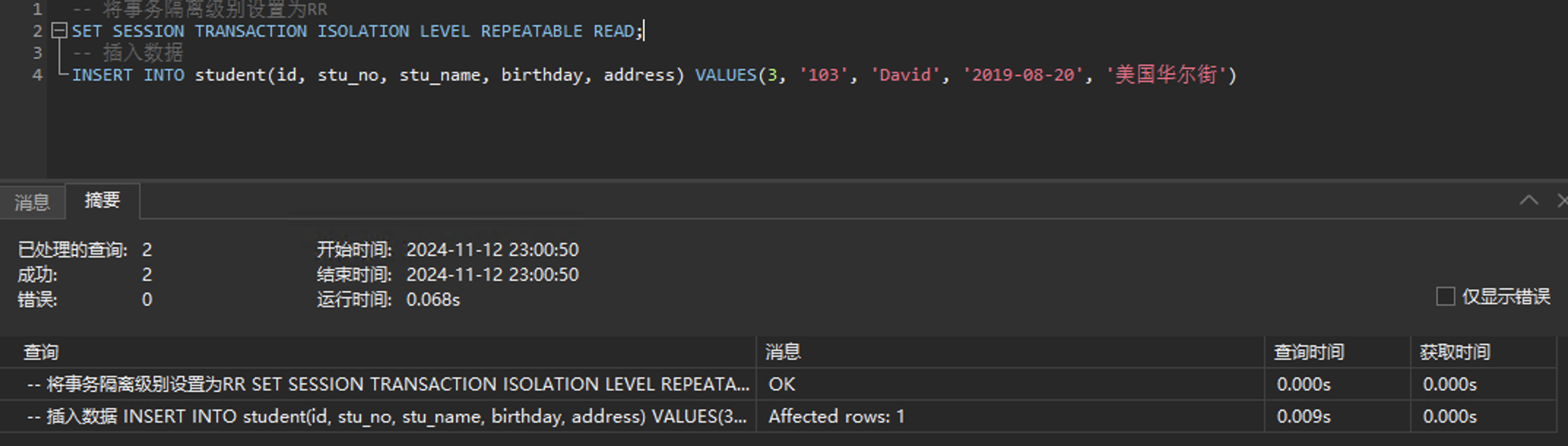Select the INSERT INTO student result row
The image size is (1568, 446).
(x=387, y=417)
